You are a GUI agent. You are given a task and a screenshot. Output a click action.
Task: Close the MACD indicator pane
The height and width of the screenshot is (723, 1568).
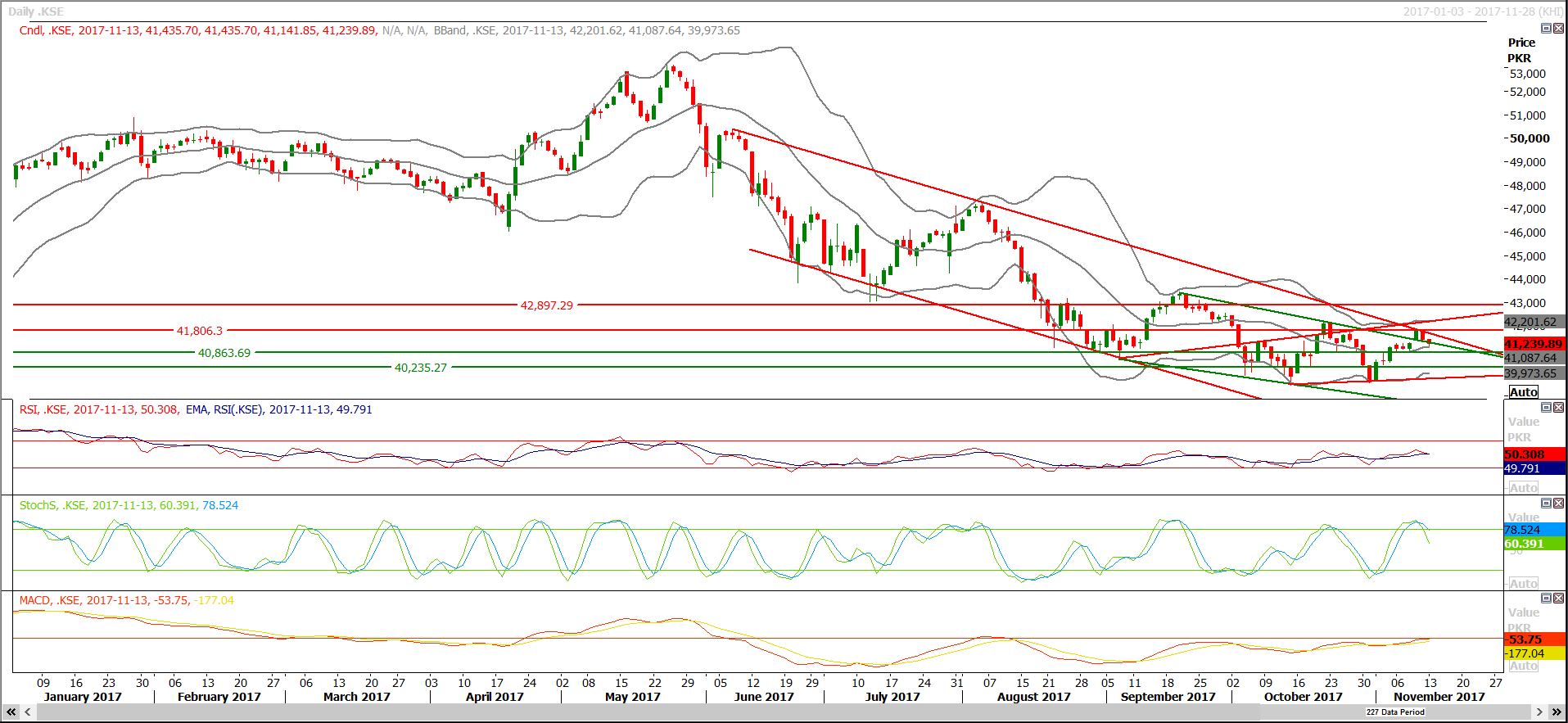1558,599
